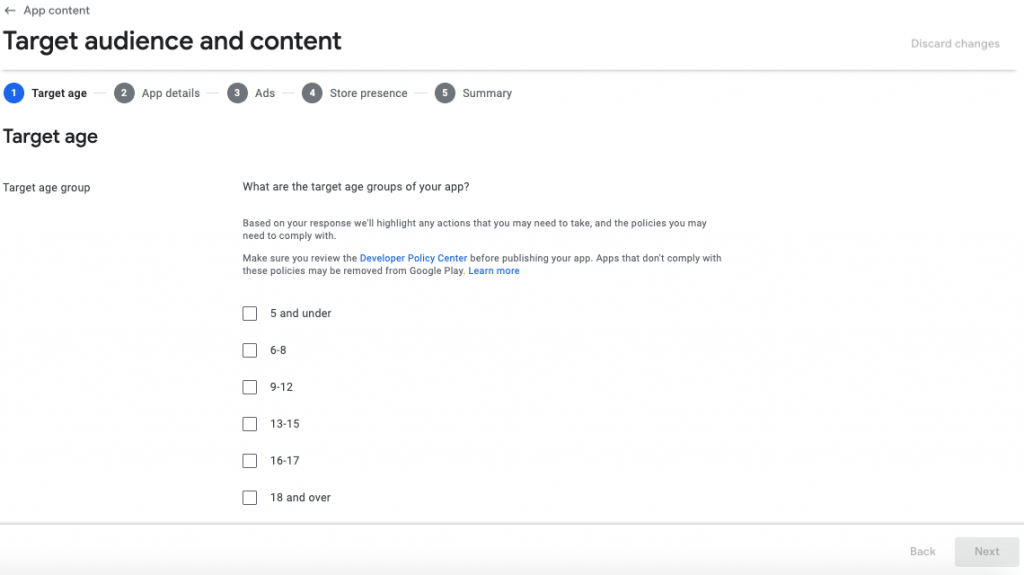The image size is (1024, 575).
Task: Enable the 13-15 age group checkbox
Action: point(250,424)
